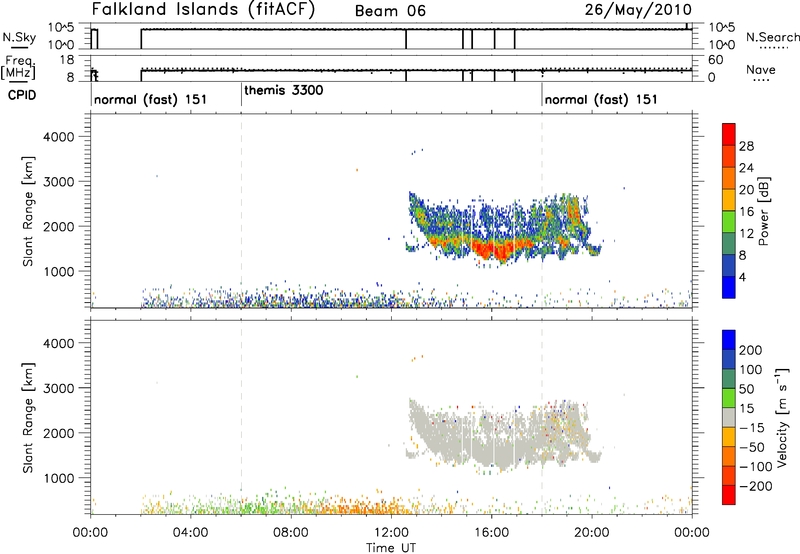Click the 'Velocity [m s-1]' color bar title
Image resolution: width=800 pixels, height=554 pixels.
(x=782, y=417)
